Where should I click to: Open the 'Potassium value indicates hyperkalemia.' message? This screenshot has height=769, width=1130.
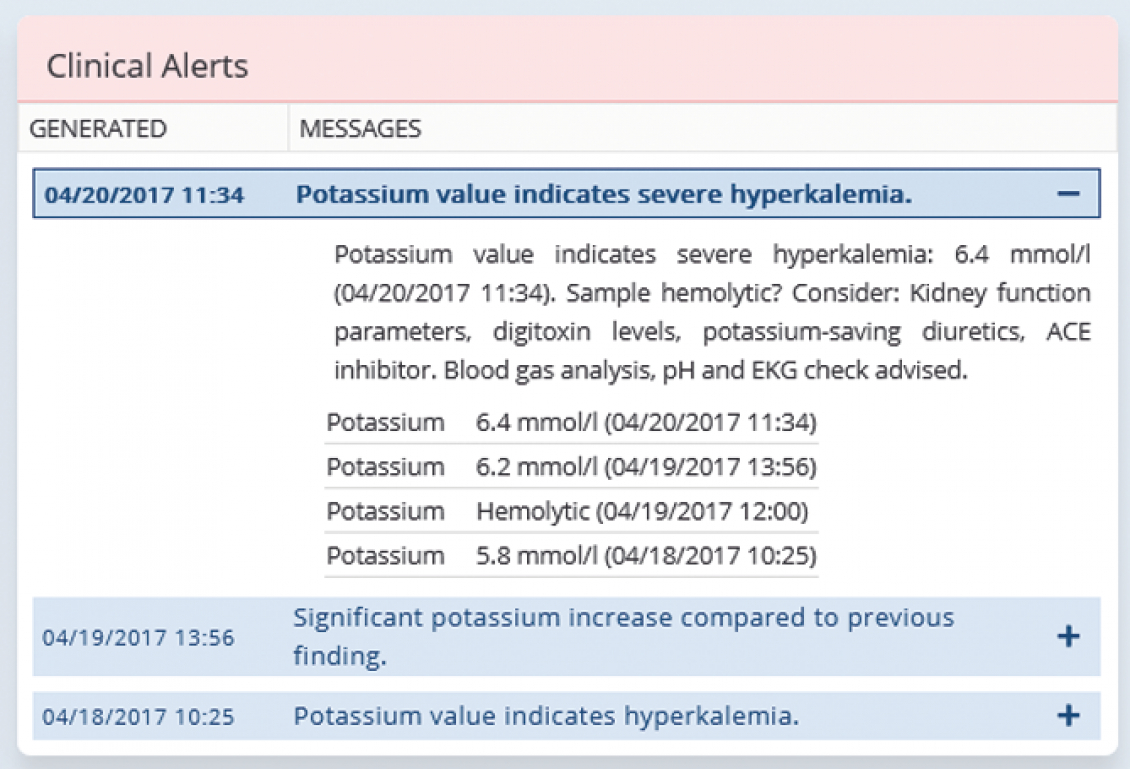coord(546,716)
